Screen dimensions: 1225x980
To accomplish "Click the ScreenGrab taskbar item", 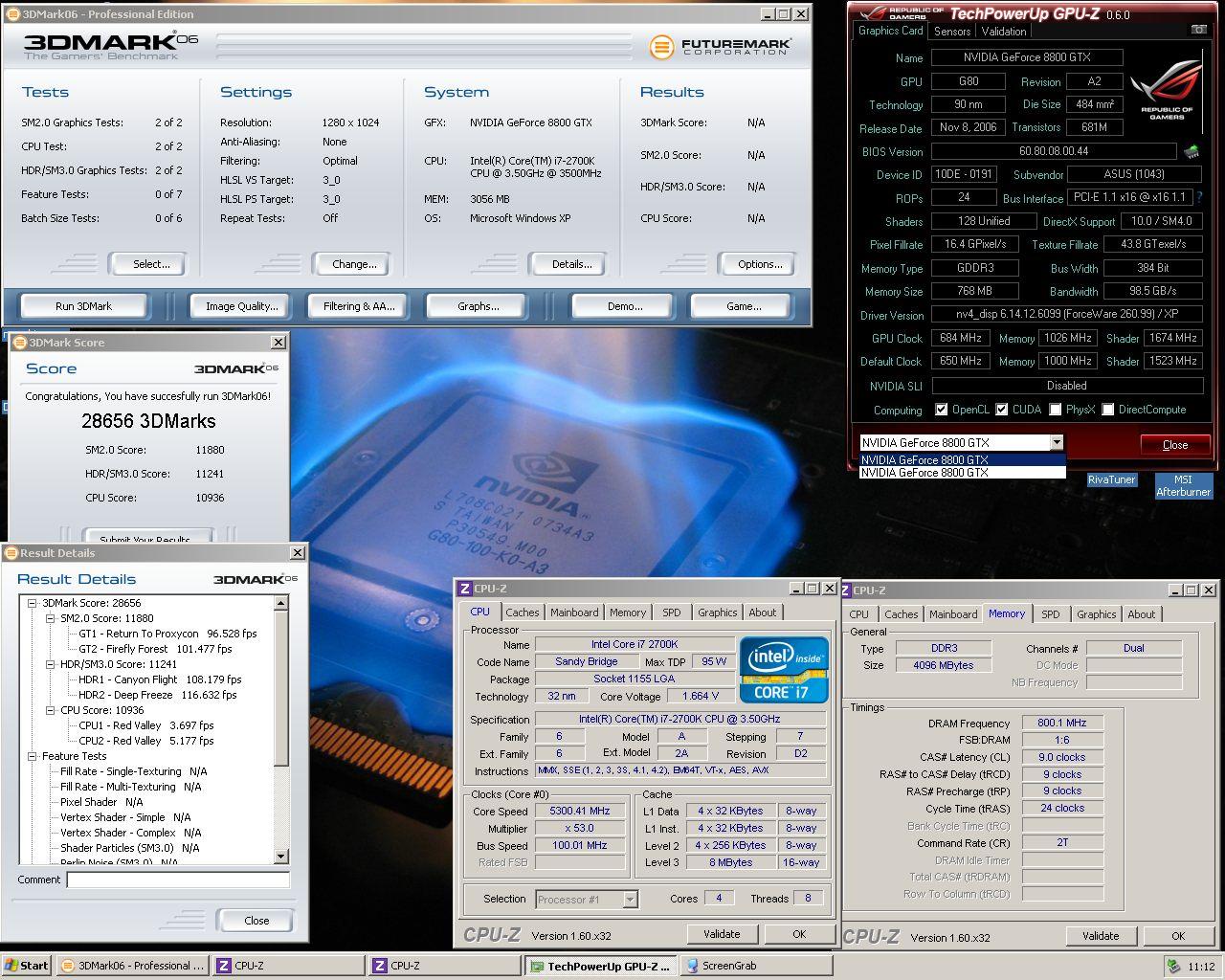I will coord(756,966).
